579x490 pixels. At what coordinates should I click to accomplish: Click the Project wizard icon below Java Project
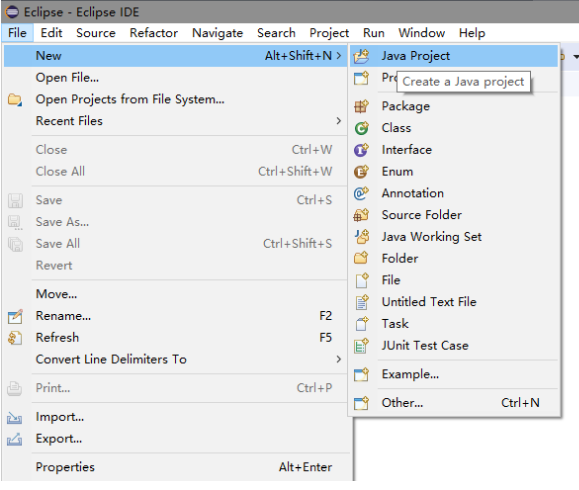(361, 78)
